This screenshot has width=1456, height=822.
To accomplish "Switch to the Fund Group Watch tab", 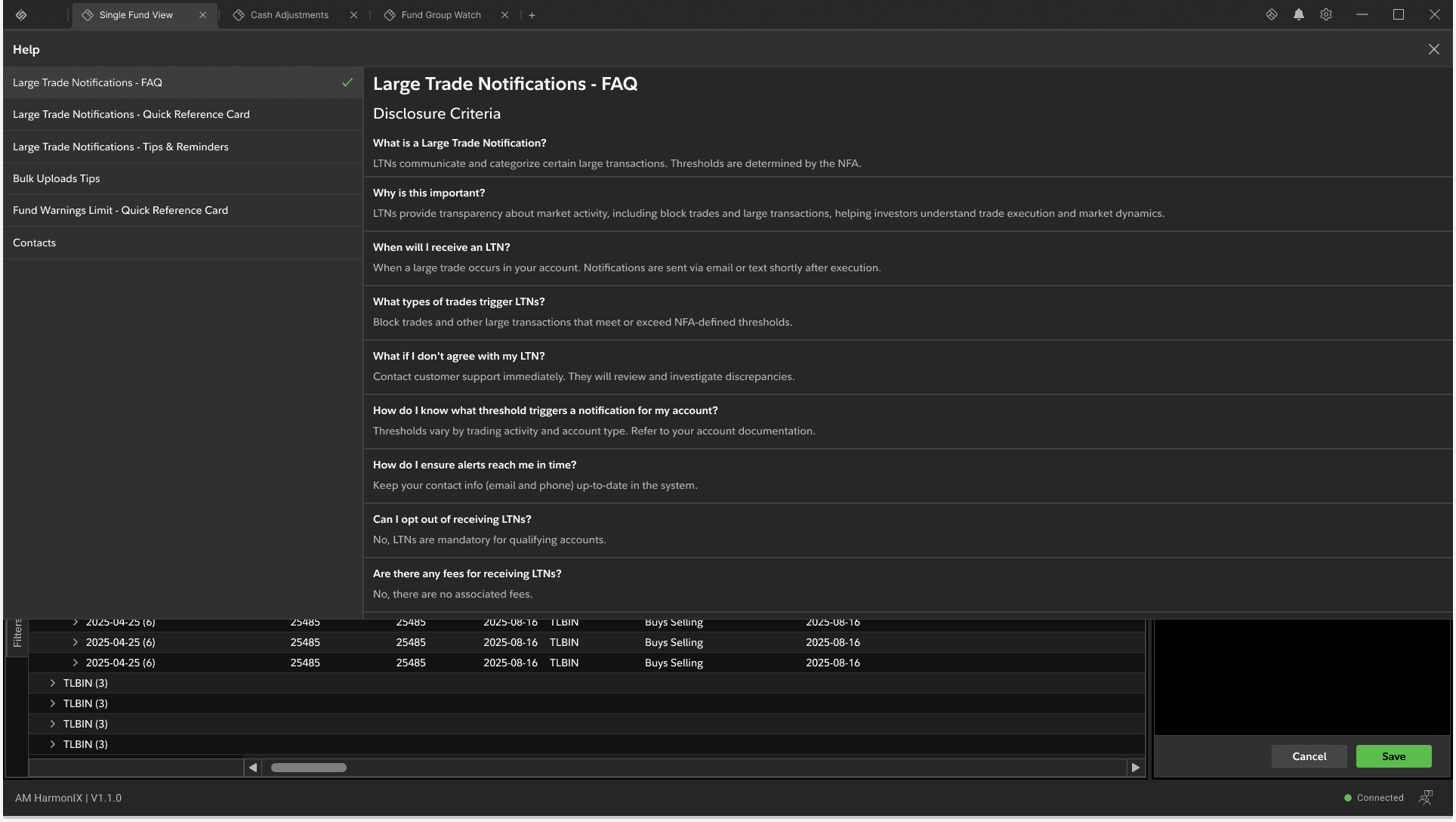I will tap(440, 15).
